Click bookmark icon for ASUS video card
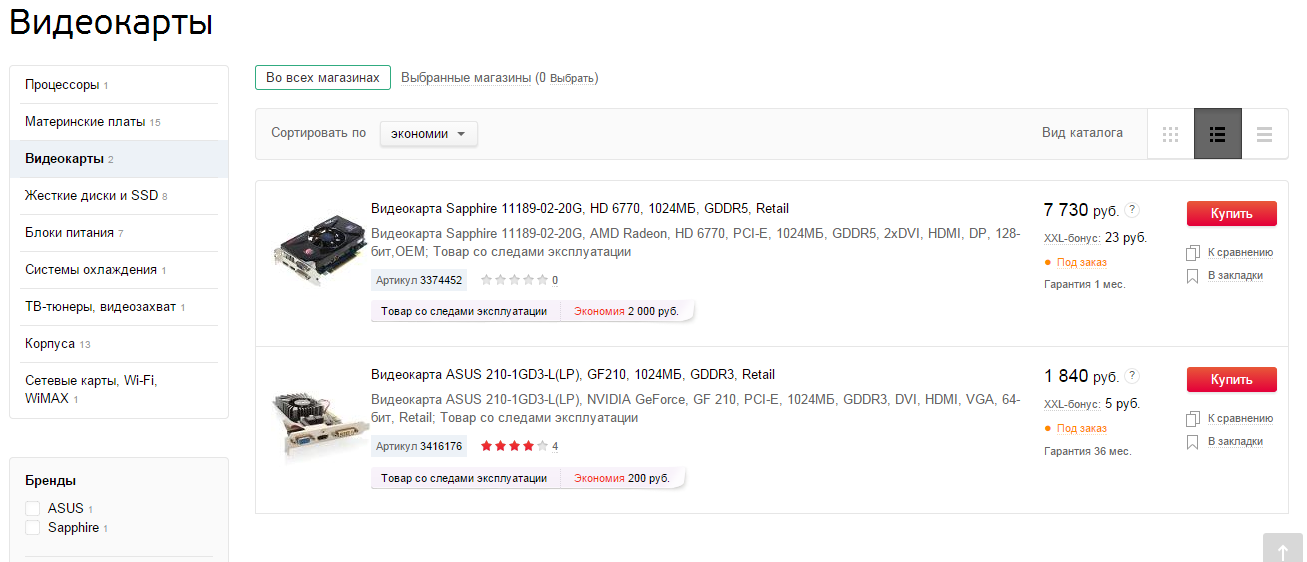This screenshot has width=1307, height=562. tap(1192, 442)
